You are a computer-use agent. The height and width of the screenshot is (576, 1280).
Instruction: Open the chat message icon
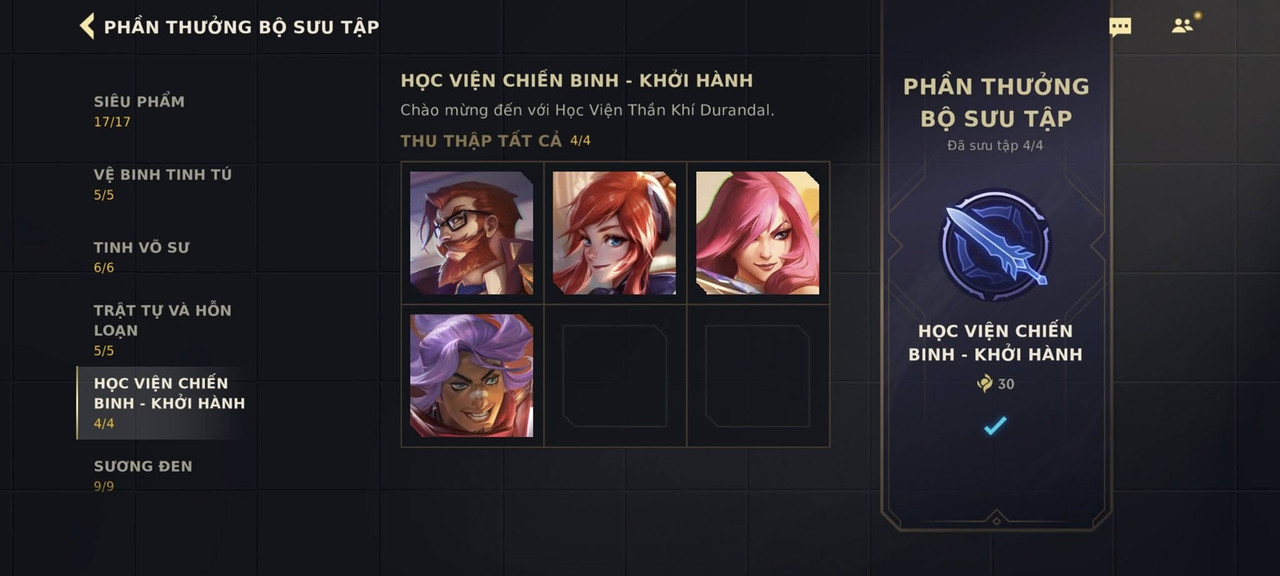(1120, 27)
